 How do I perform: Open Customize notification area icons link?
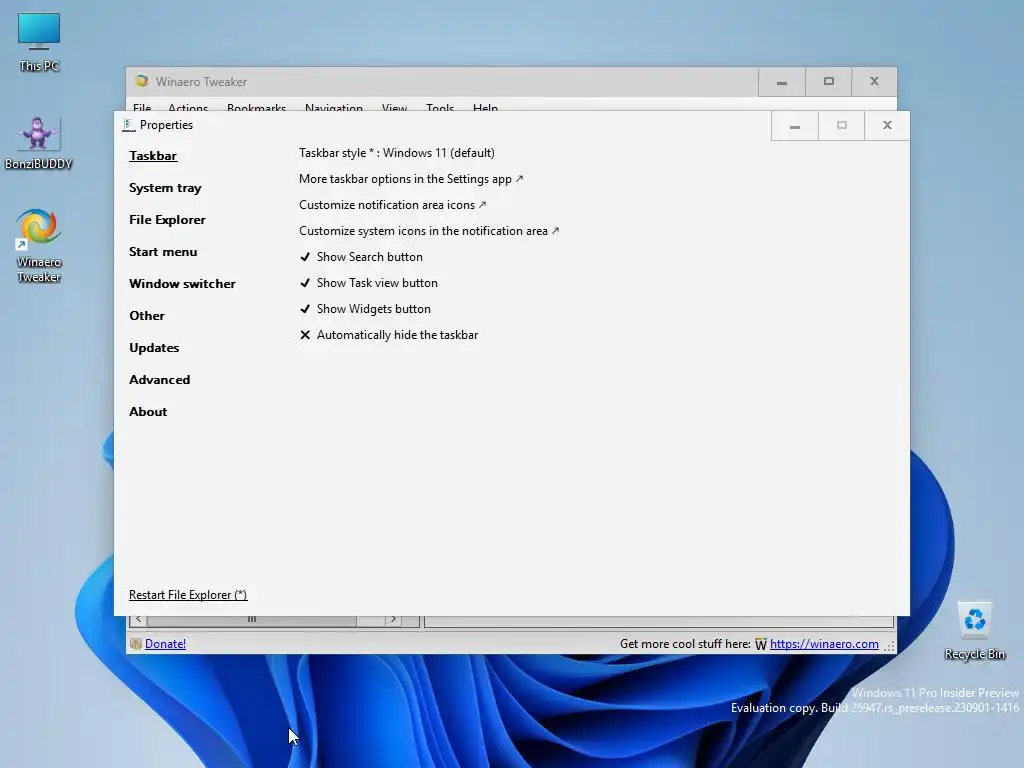[x=392, y=205]
